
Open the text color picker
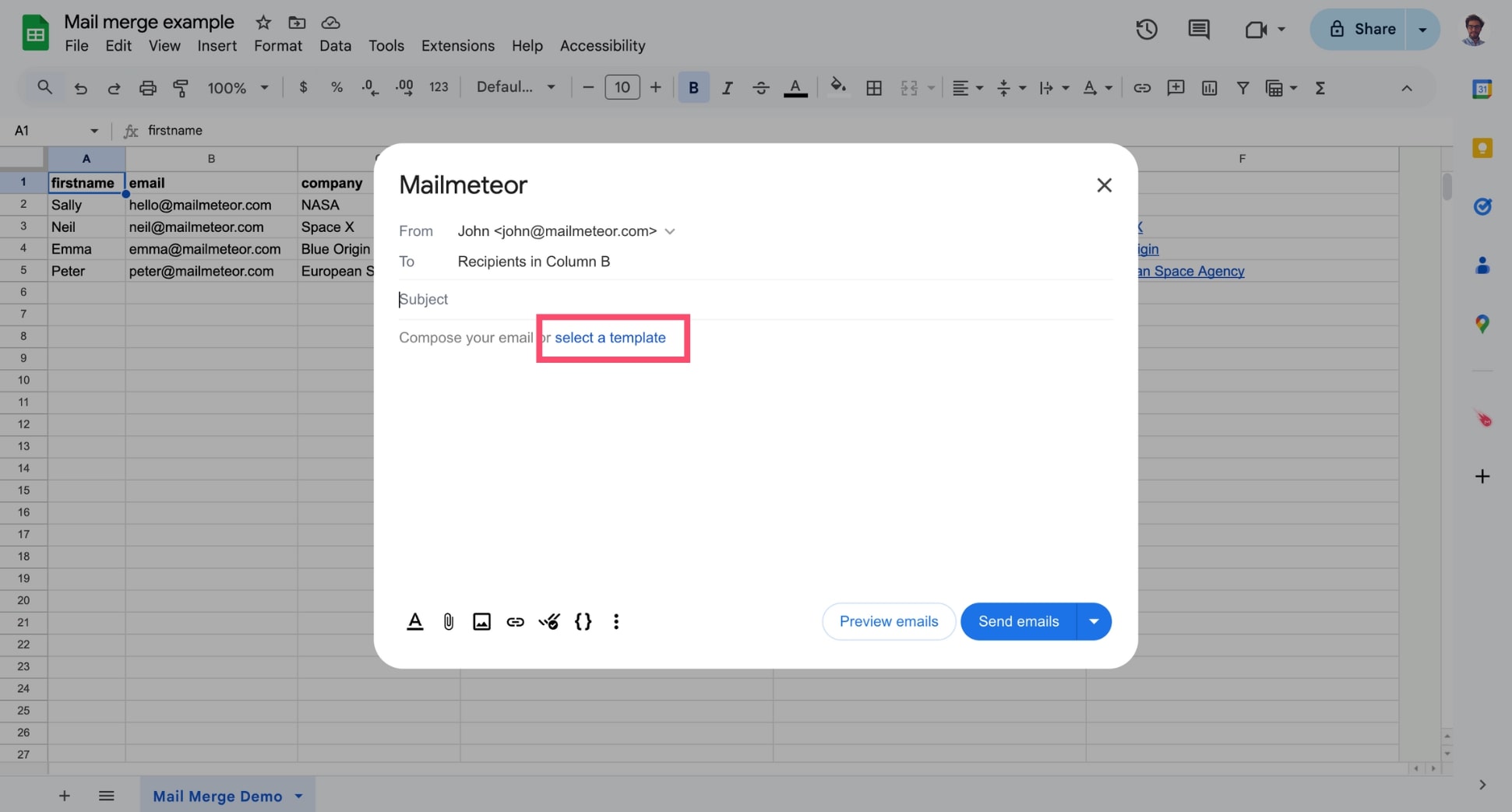[795, 88]
